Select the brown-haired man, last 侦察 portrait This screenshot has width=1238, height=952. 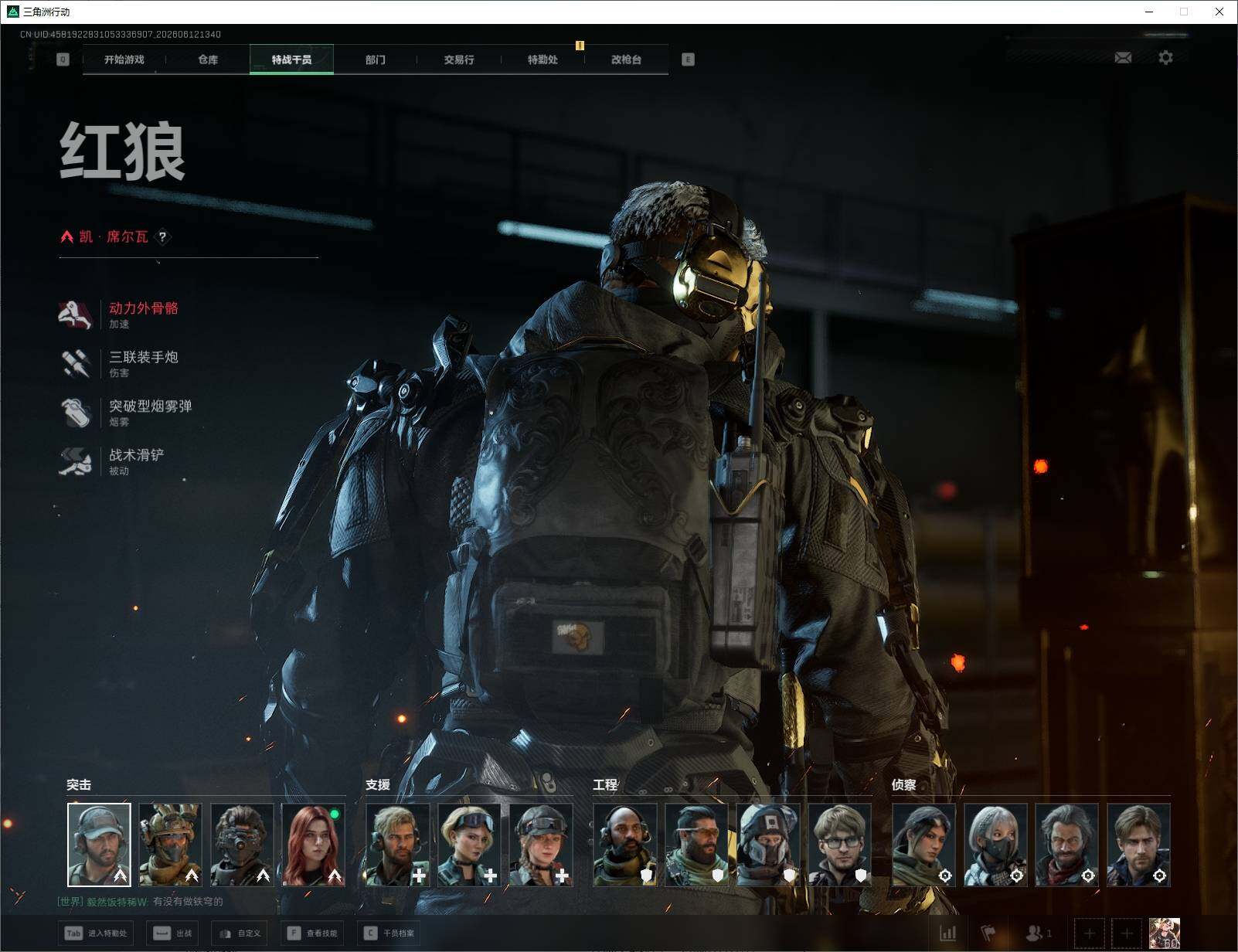[1138, 845]
